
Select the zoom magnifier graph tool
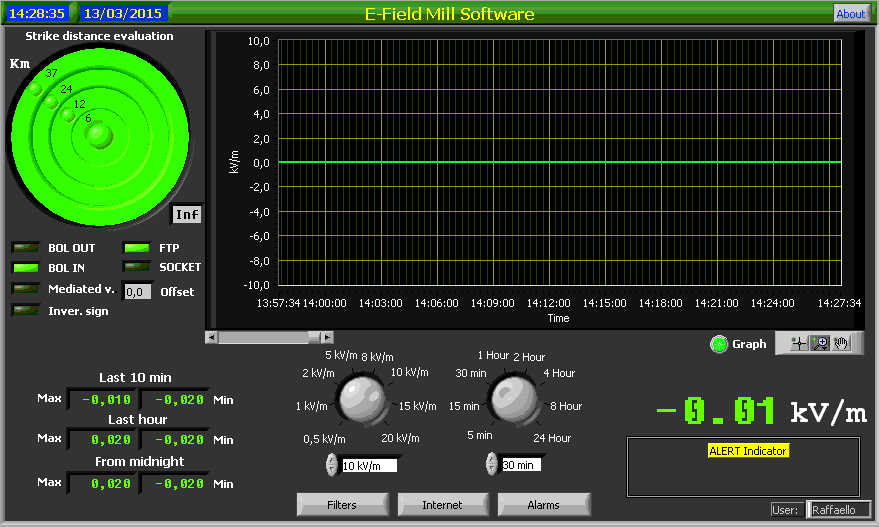[820, 343]
